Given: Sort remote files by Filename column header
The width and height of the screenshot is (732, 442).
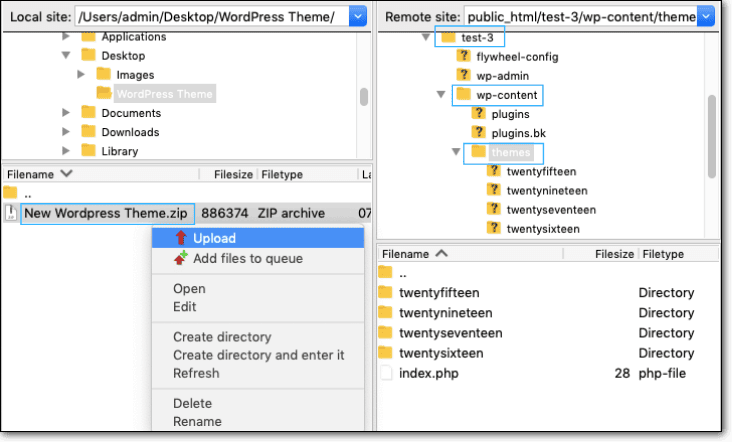Looking at the screenshot, I should (x=471, y=253).
